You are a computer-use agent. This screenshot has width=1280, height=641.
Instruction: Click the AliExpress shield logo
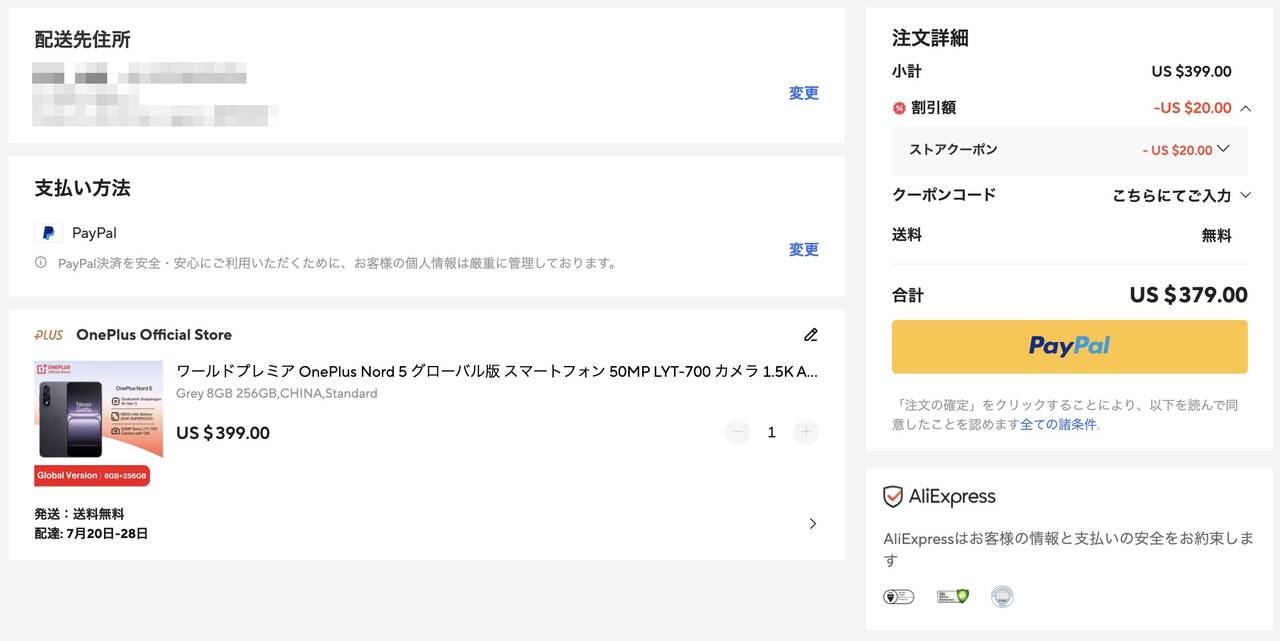pyautogui.click(x=893, y=497)
